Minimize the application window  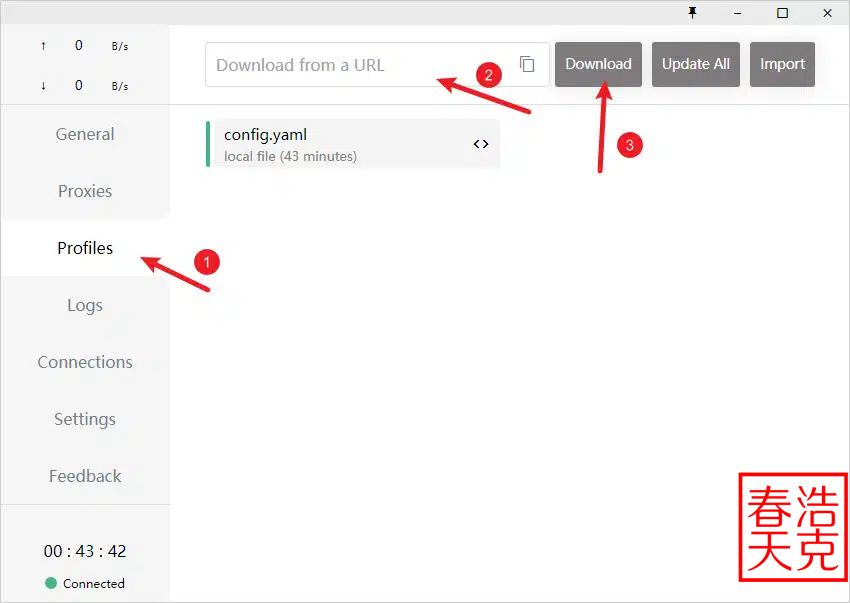(737, 13)
